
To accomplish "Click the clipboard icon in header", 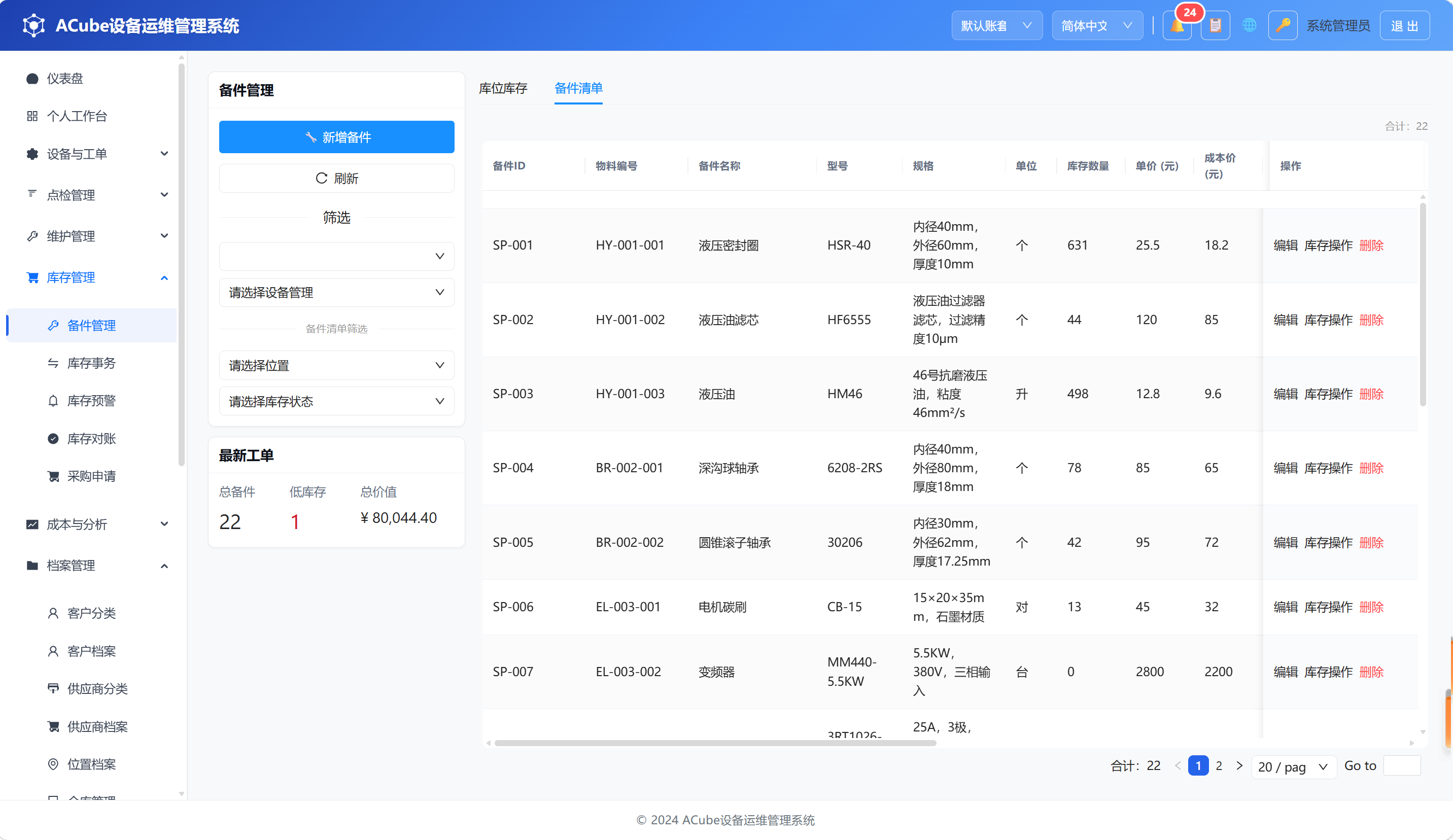I will pyautogui.click(x=1215, y=26).
